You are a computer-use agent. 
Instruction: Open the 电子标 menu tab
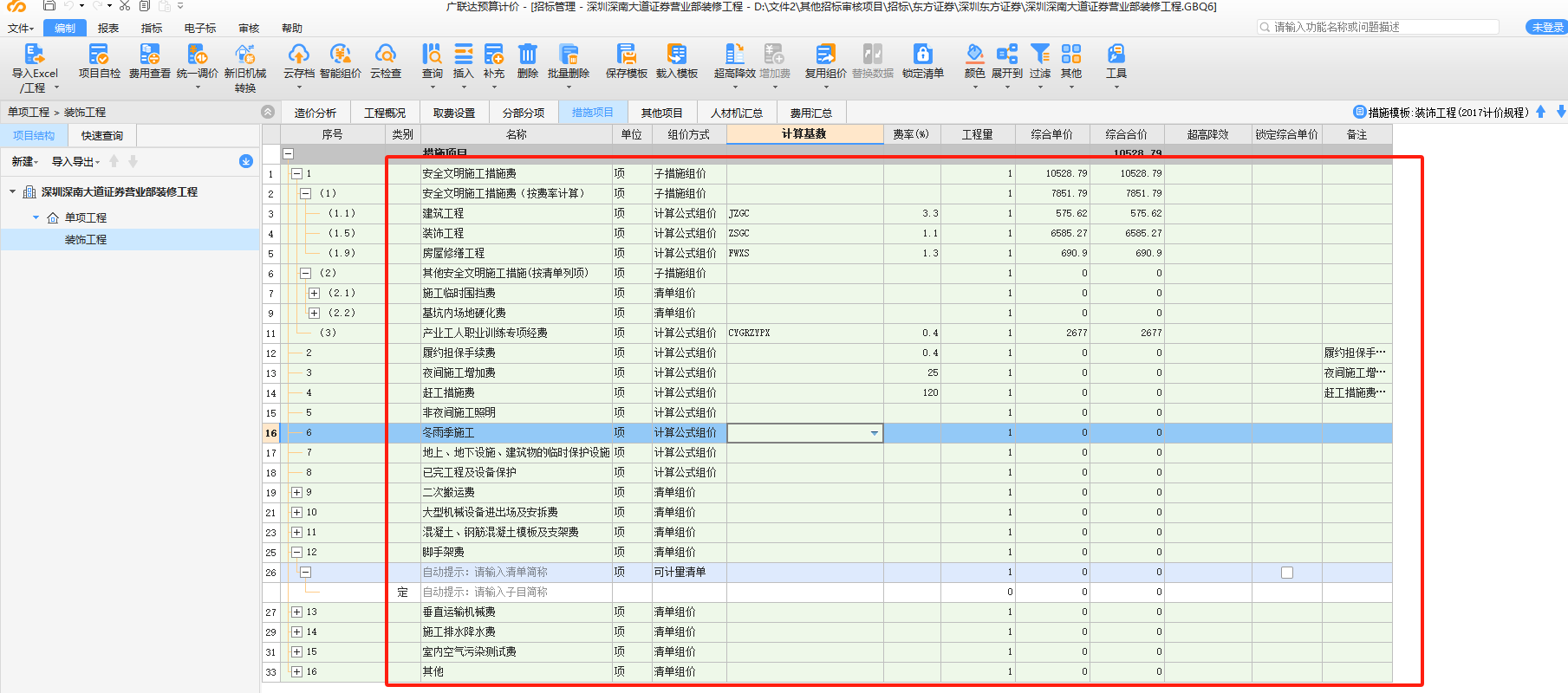(200, 29)
